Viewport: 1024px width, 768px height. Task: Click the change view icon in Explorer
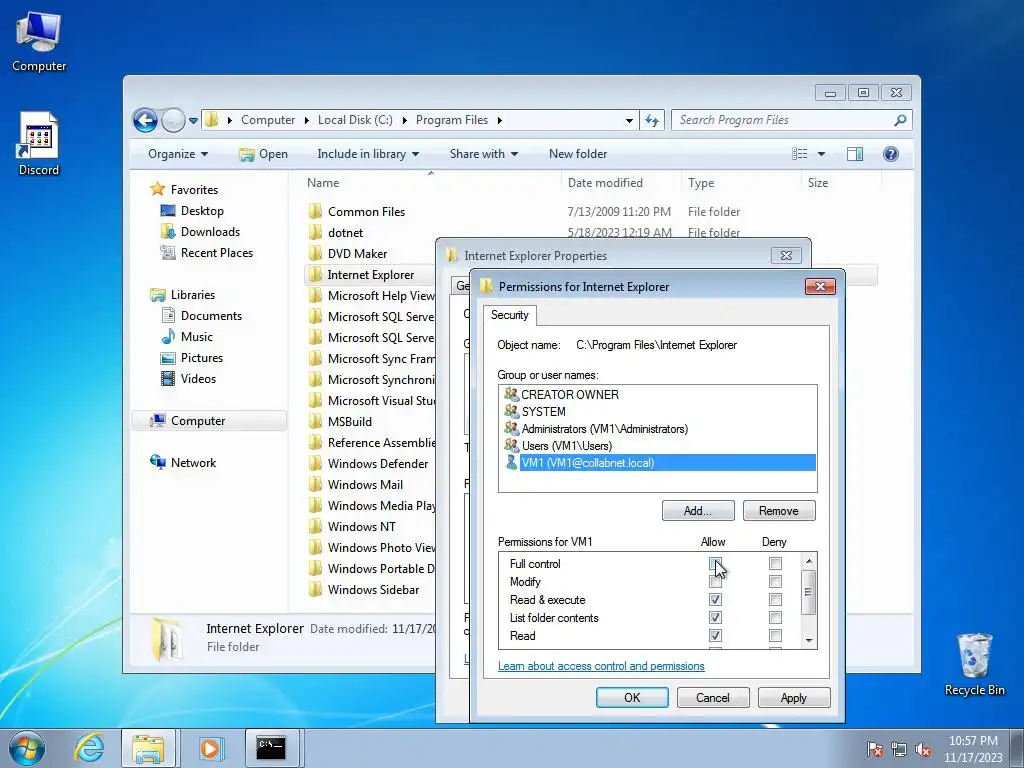click(800, 153)
